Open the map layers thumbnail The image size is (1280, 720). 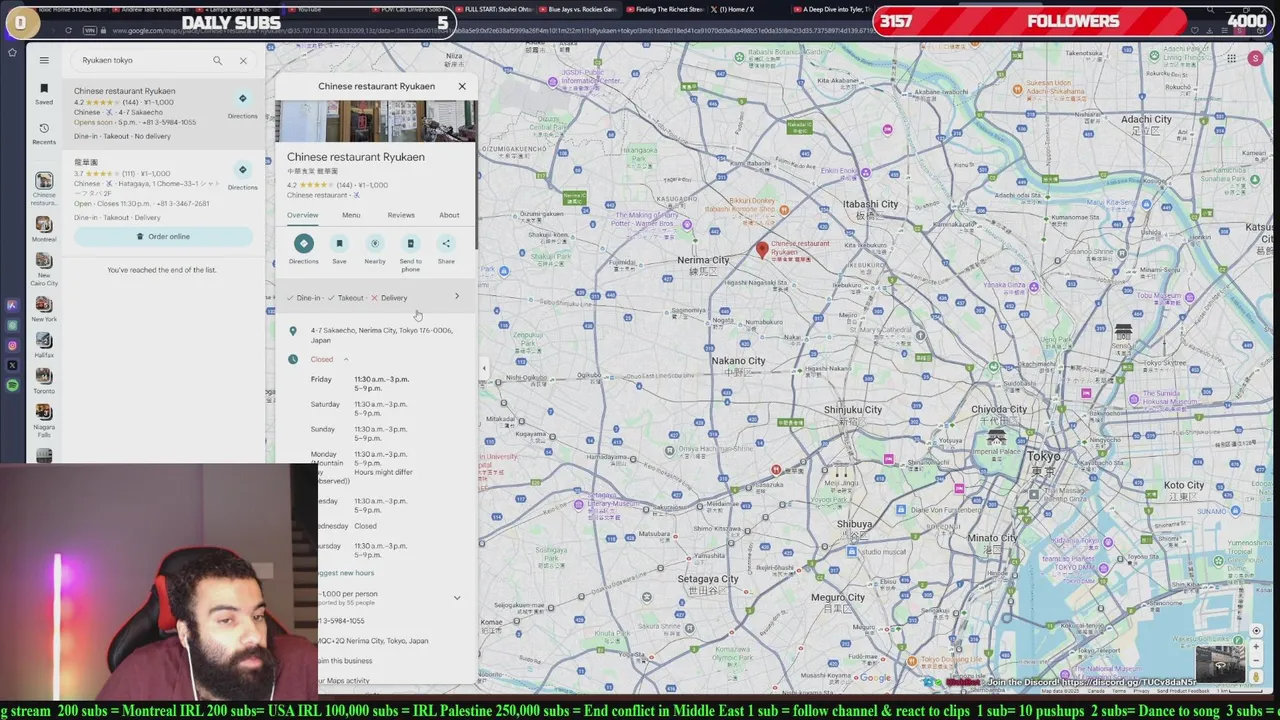(1220, 662)
